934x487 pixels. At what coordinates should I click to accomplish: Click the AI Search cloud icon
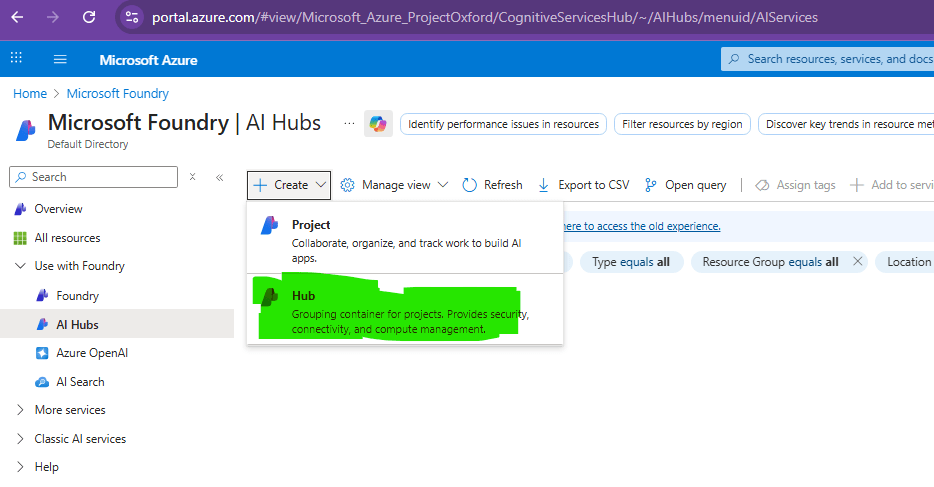point(42,382)
